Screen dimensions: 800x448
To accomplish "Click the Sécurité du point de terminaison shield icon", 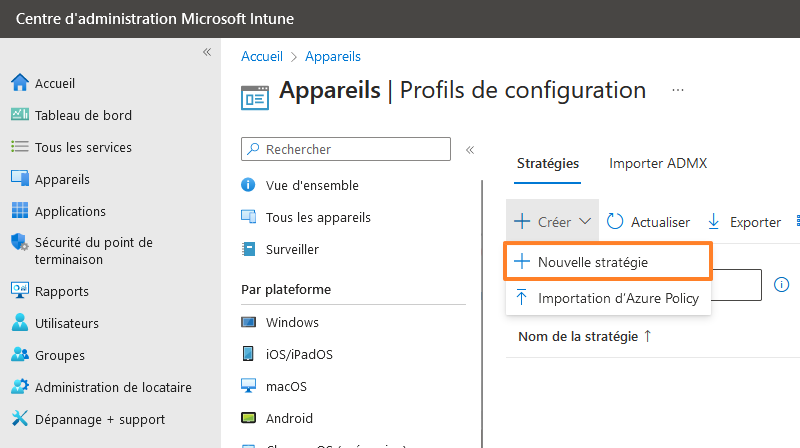I will [x=20, y=242].
